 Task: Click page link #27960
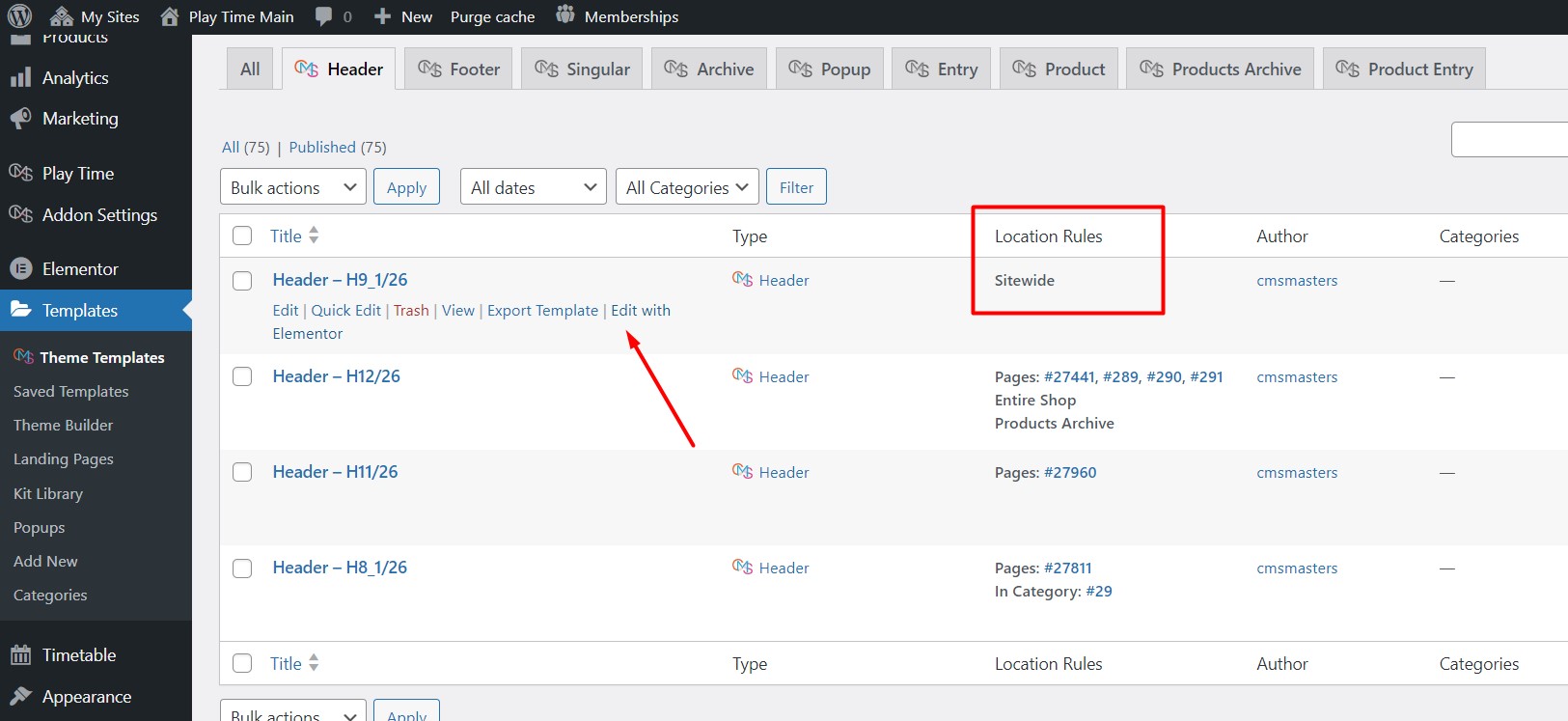(1070, 472)
